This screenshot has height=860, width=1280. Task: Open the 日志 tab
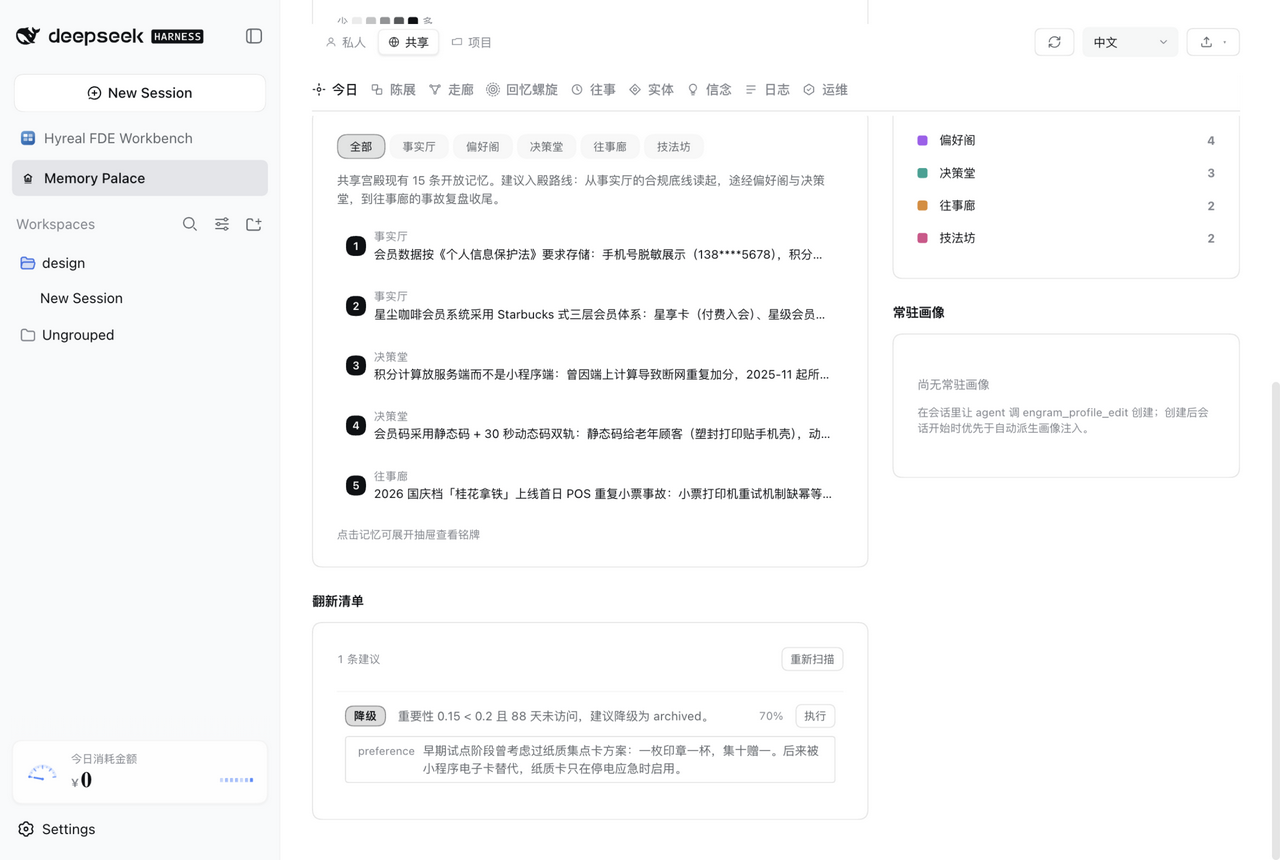point(767,90)
